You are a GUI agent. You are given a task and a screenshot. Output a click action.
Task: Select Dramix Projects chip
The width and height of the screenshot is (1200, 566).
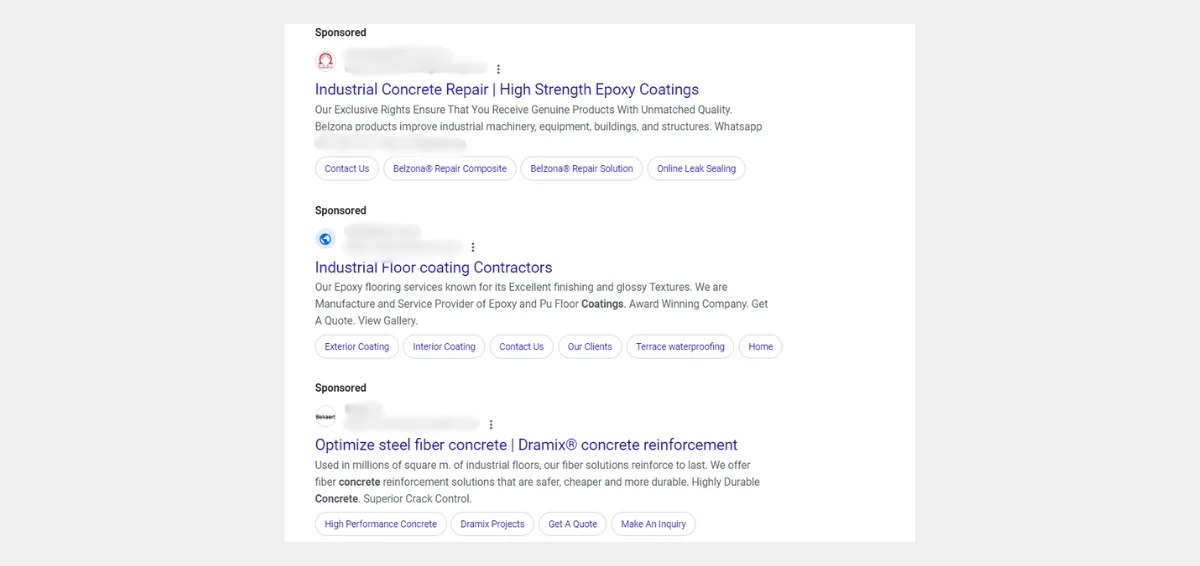pos(492,524)
